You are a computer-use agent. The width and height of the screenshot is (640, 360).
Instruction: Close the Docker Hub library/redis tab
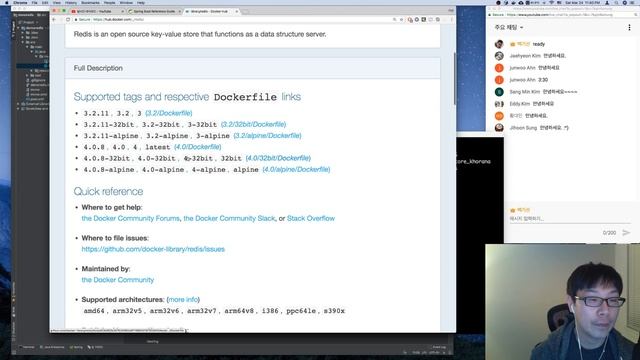(236, 11)
